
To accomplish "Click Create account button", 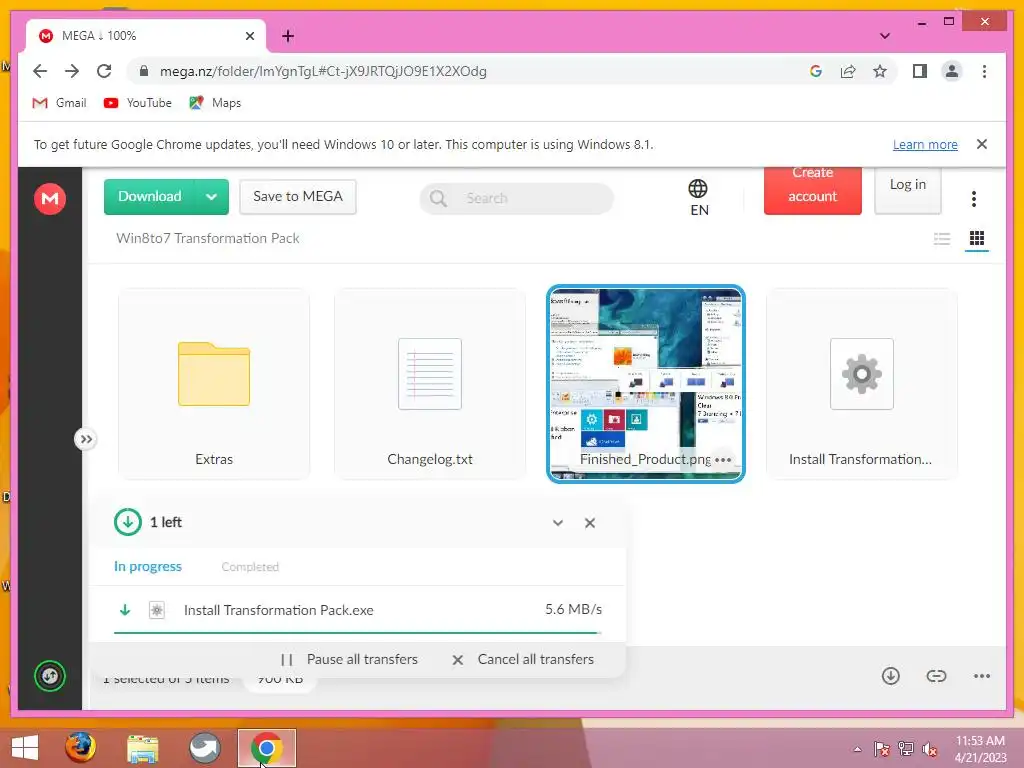I will [x=812, y=189].
